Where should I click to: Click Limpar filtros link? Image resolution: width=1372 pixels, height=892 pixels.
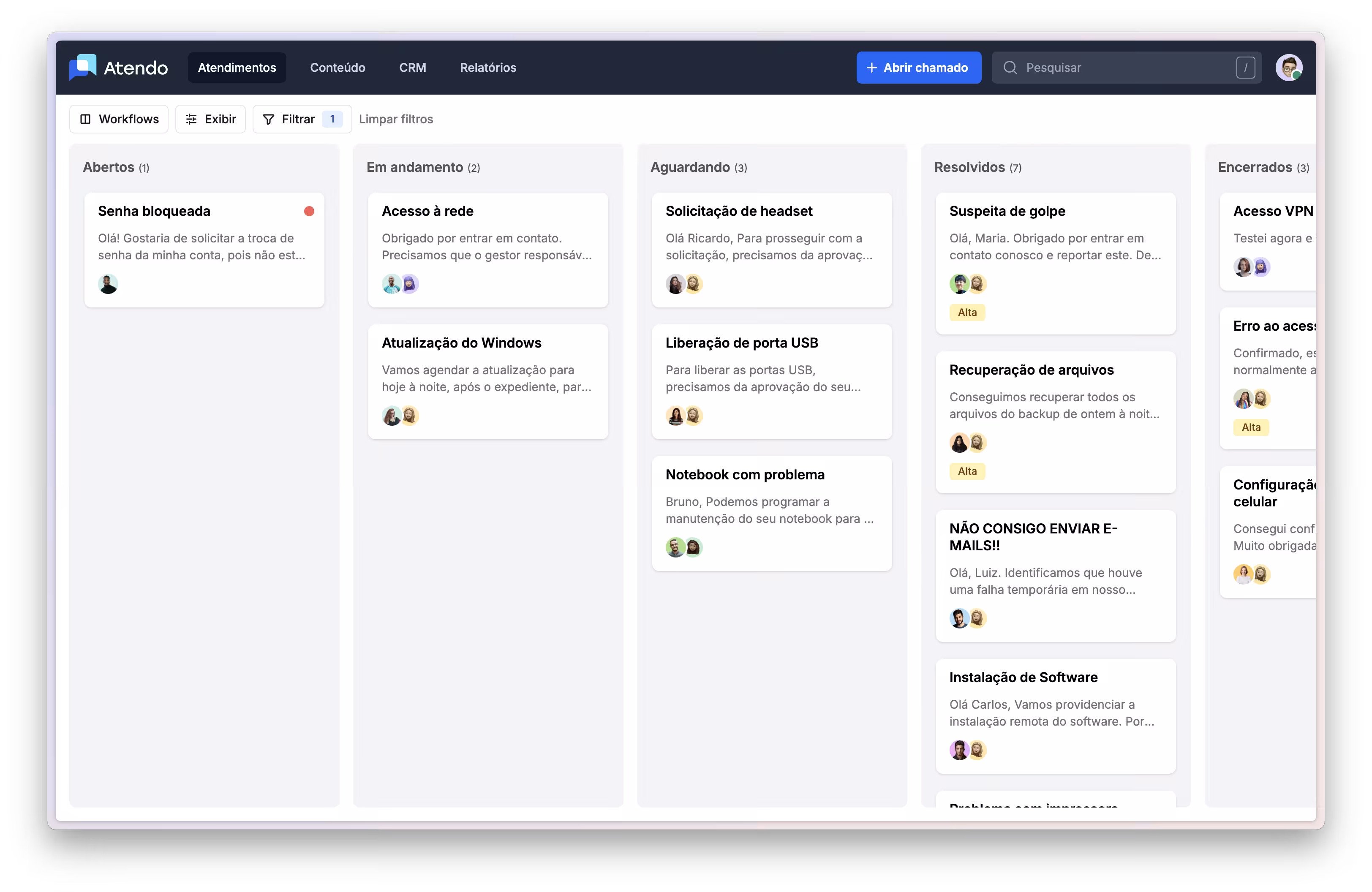point(395,119)
